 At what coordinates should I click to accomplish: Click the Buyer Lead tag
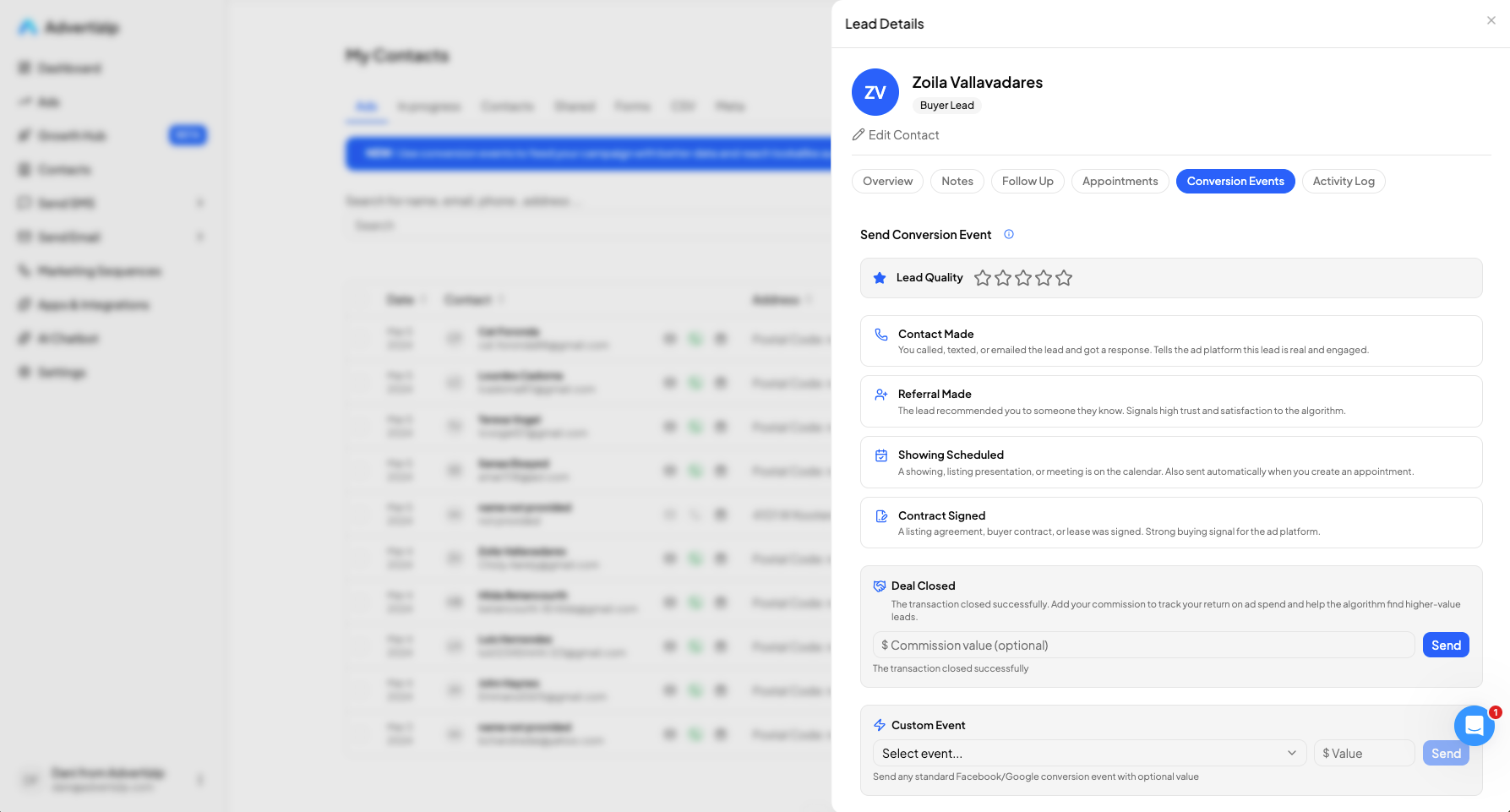(x=946, y=106)
